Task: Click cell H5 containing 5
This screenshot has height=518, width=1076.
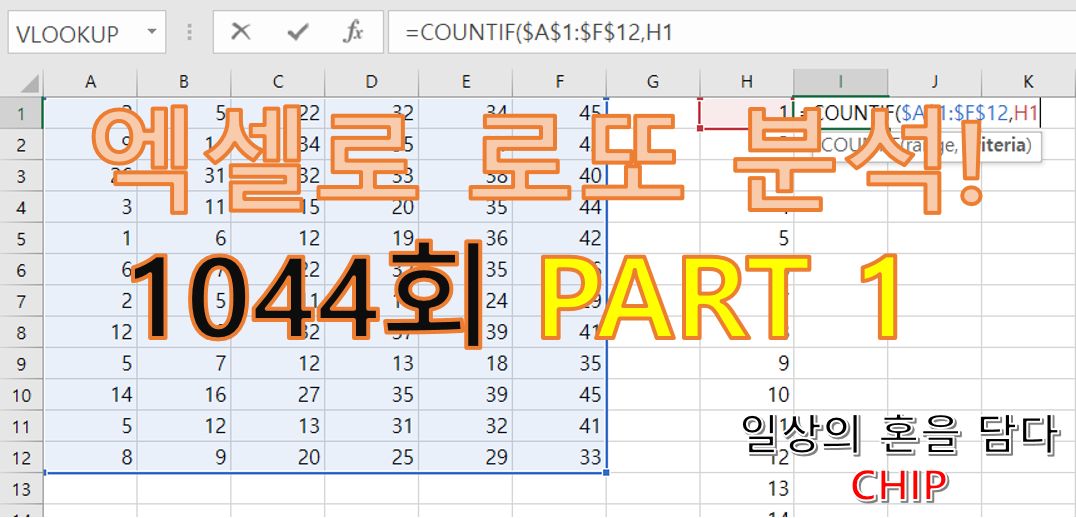Action: 747,238
